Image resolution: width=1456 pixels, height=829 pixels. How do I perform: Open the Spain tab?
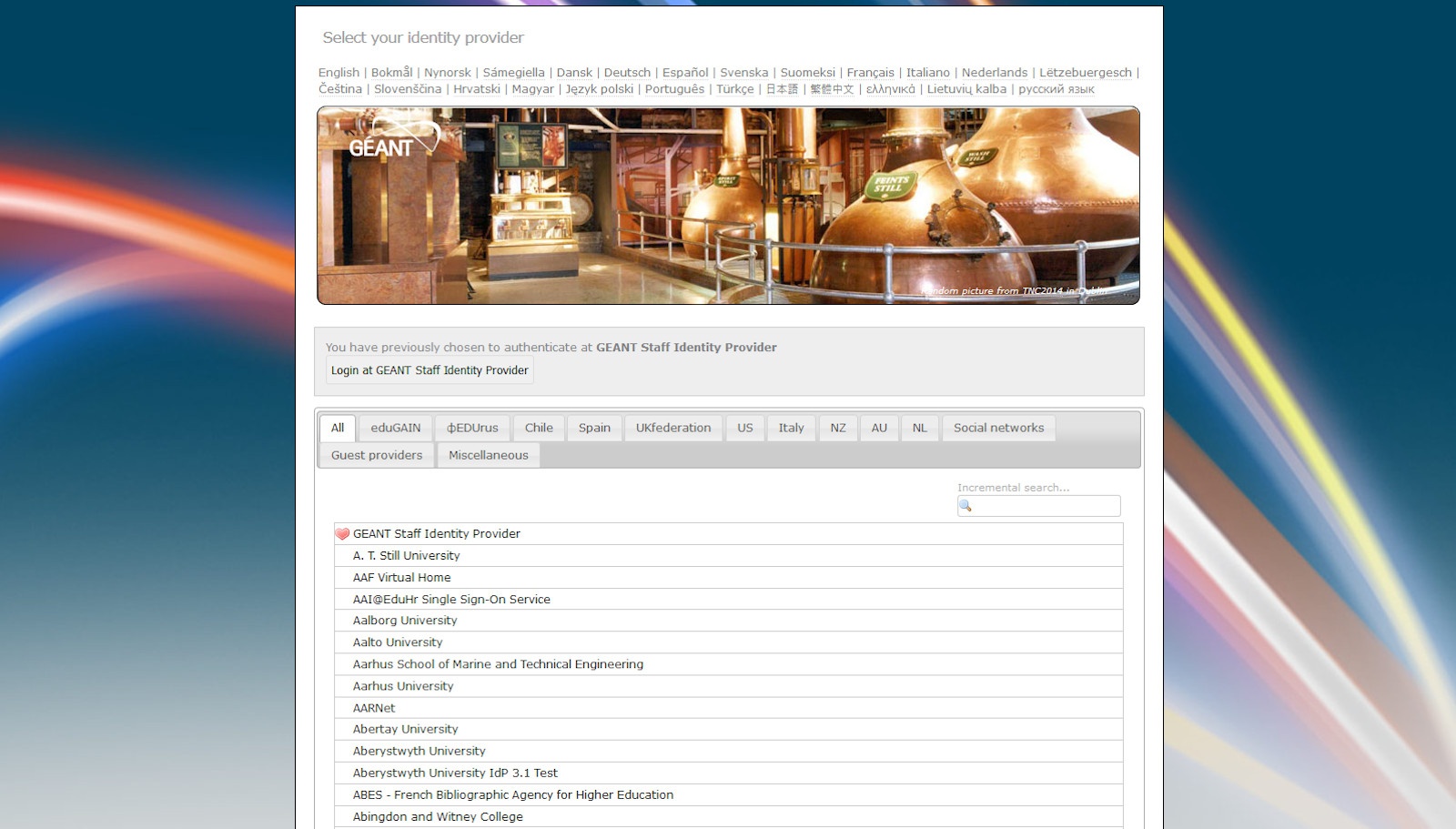(x=595, y=428)
